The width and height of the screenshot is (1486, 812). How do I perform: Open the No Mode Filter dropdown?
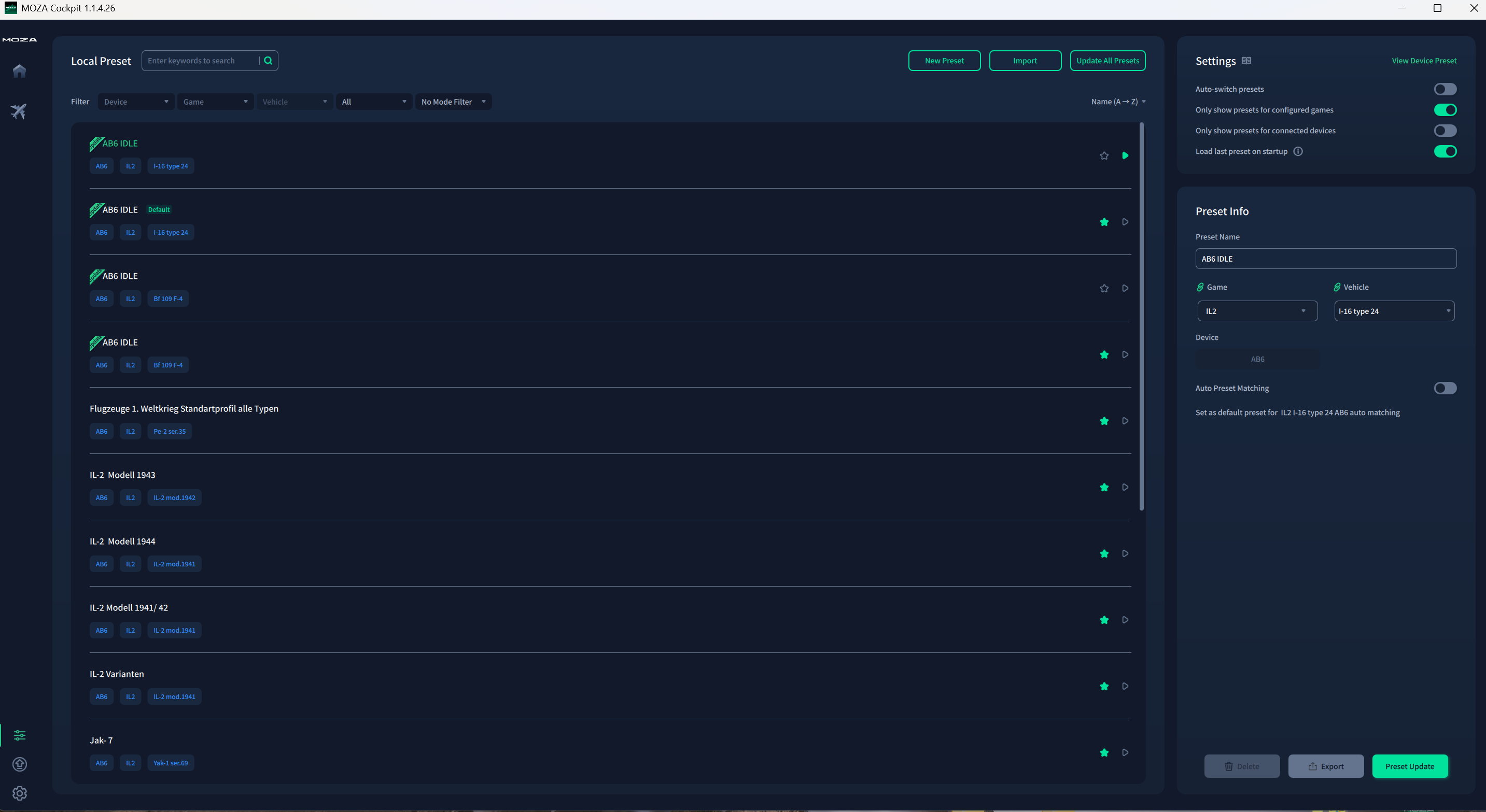click(x=453, y=102)
